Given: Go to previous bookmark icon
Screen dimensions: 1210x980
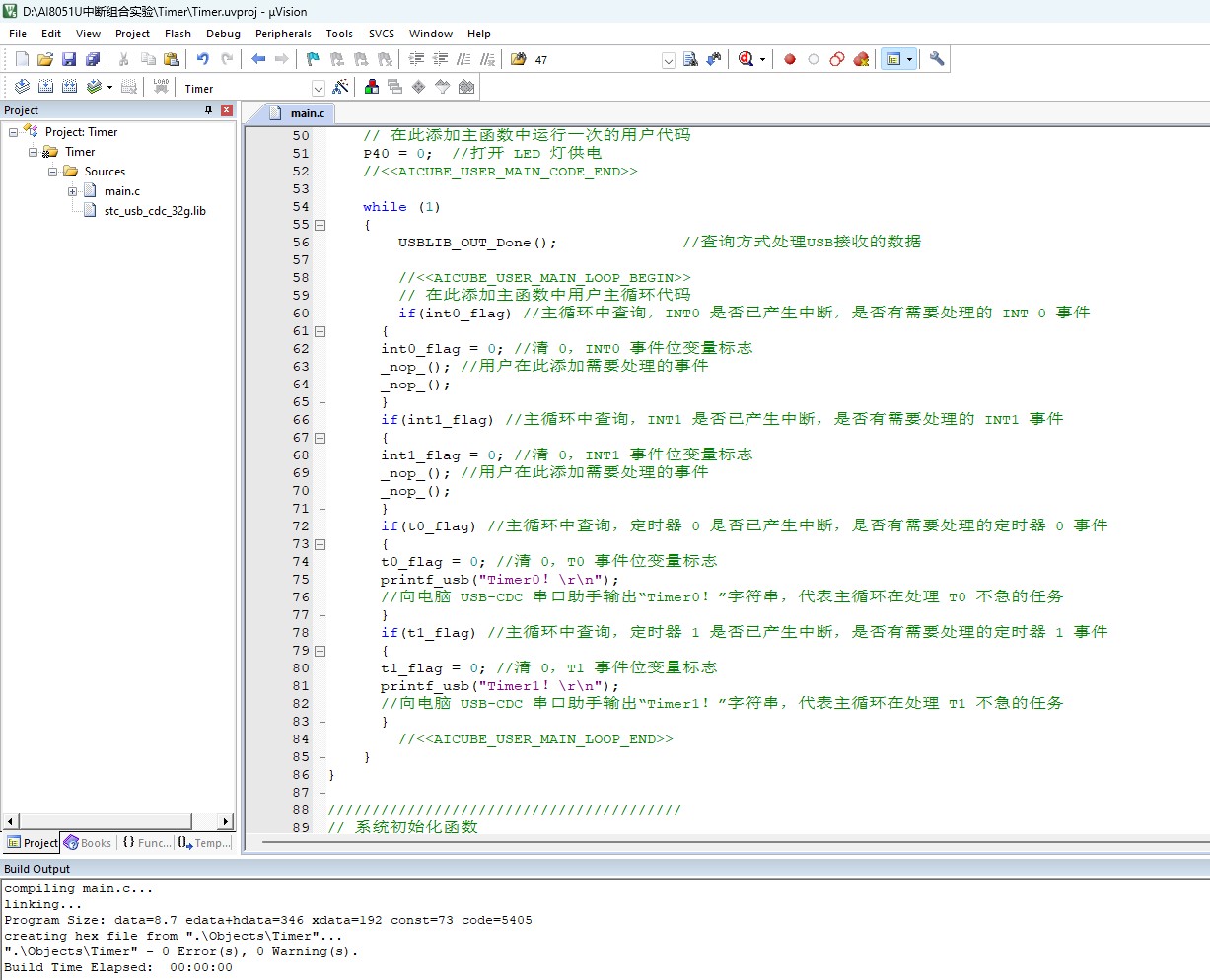Looking at the screenshot, I should pyautogui.click(x=337, y=59).
